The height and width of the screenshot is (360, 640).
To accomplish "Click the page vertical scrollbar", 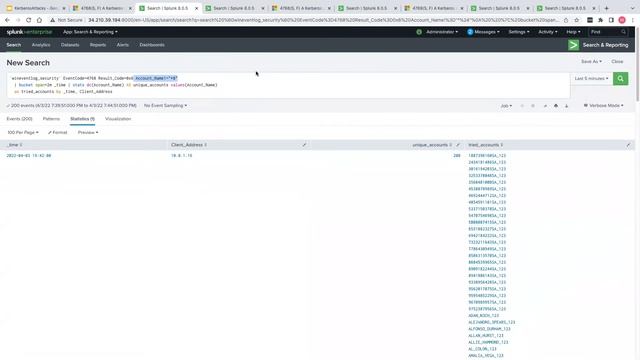I will tap(638, 65).
